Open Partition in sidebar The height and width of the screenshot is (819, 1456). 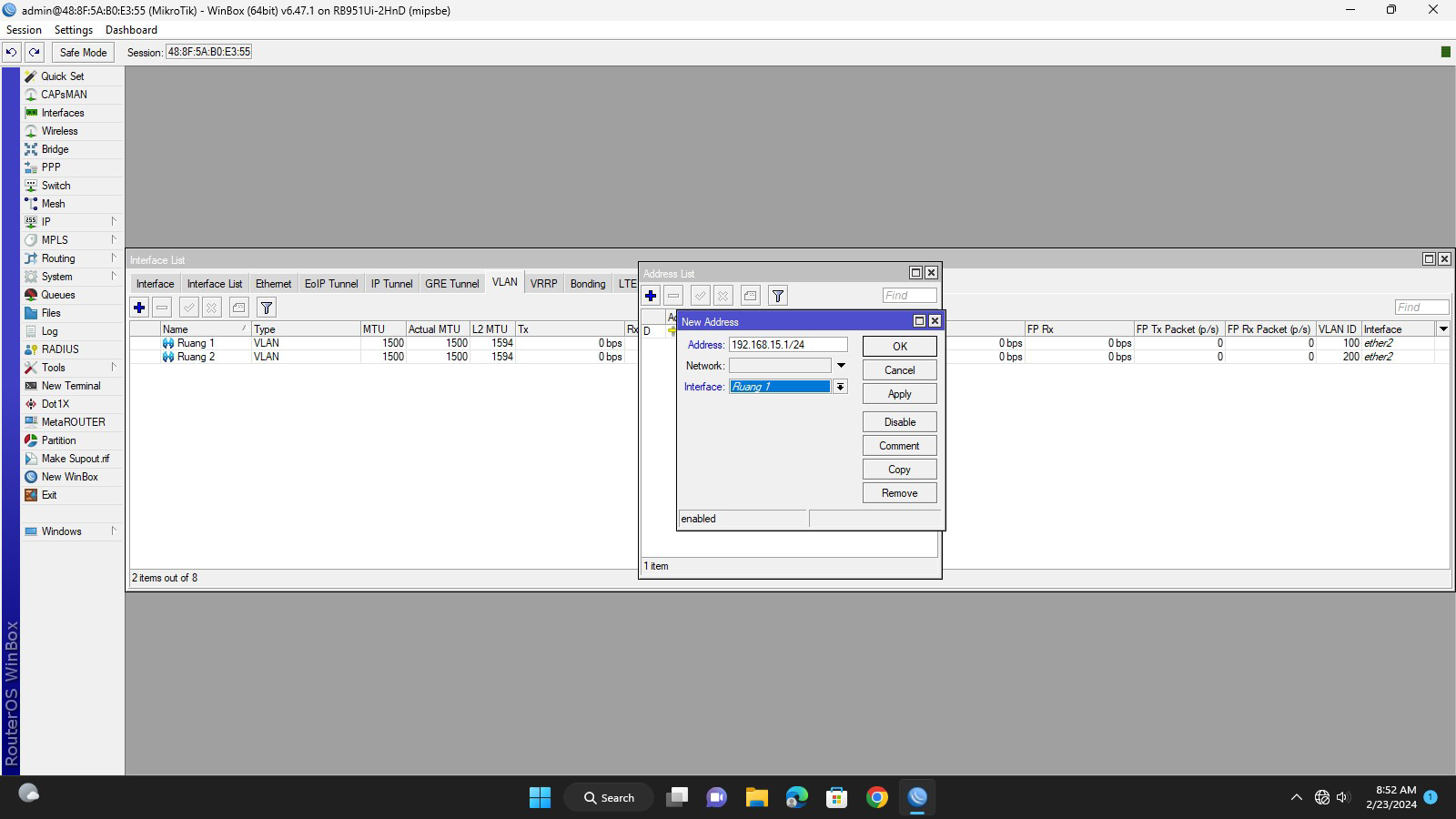(58, 440)
